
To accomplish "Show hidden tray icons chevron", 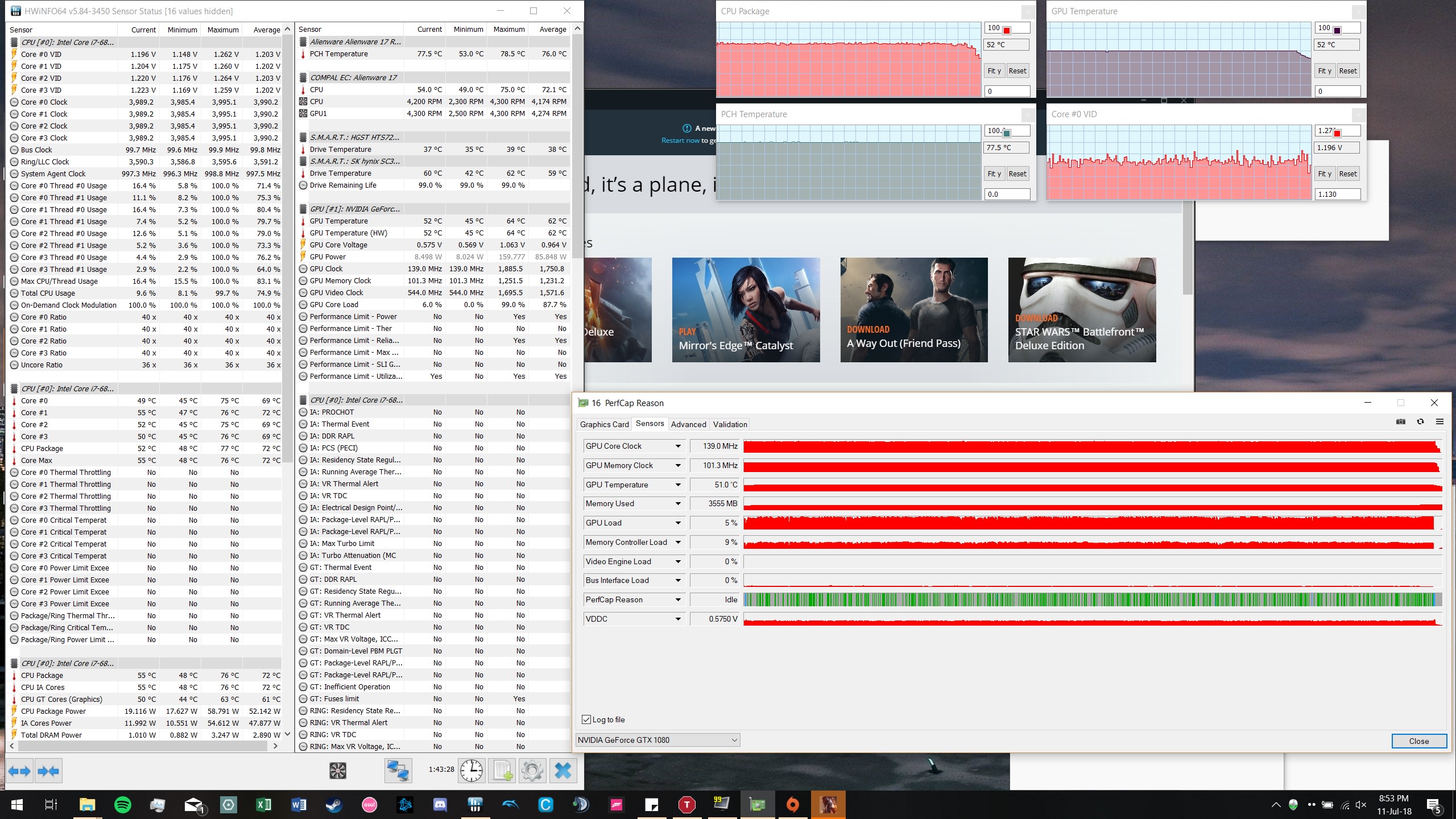I will tap(1276, 804).
